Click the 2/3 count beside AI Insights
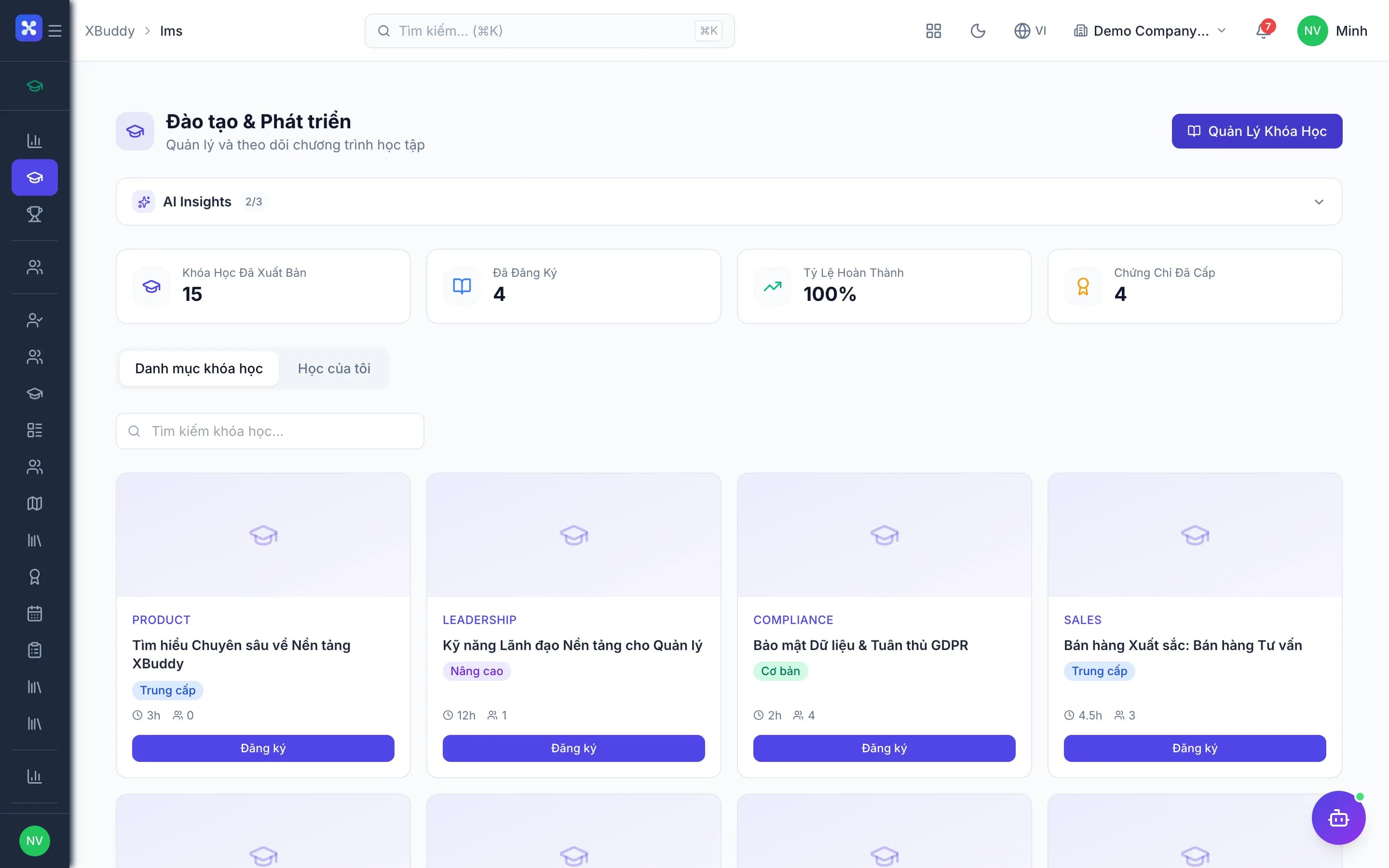Screen dimensions: 1389x868 (253, 202)
